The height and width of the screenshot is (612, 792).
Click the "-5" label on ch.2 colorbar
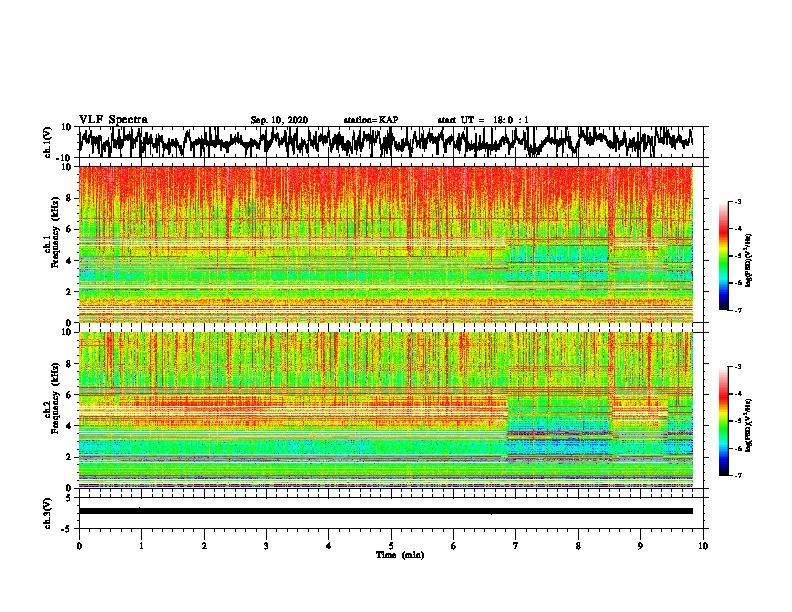click(x=737, y=421)
